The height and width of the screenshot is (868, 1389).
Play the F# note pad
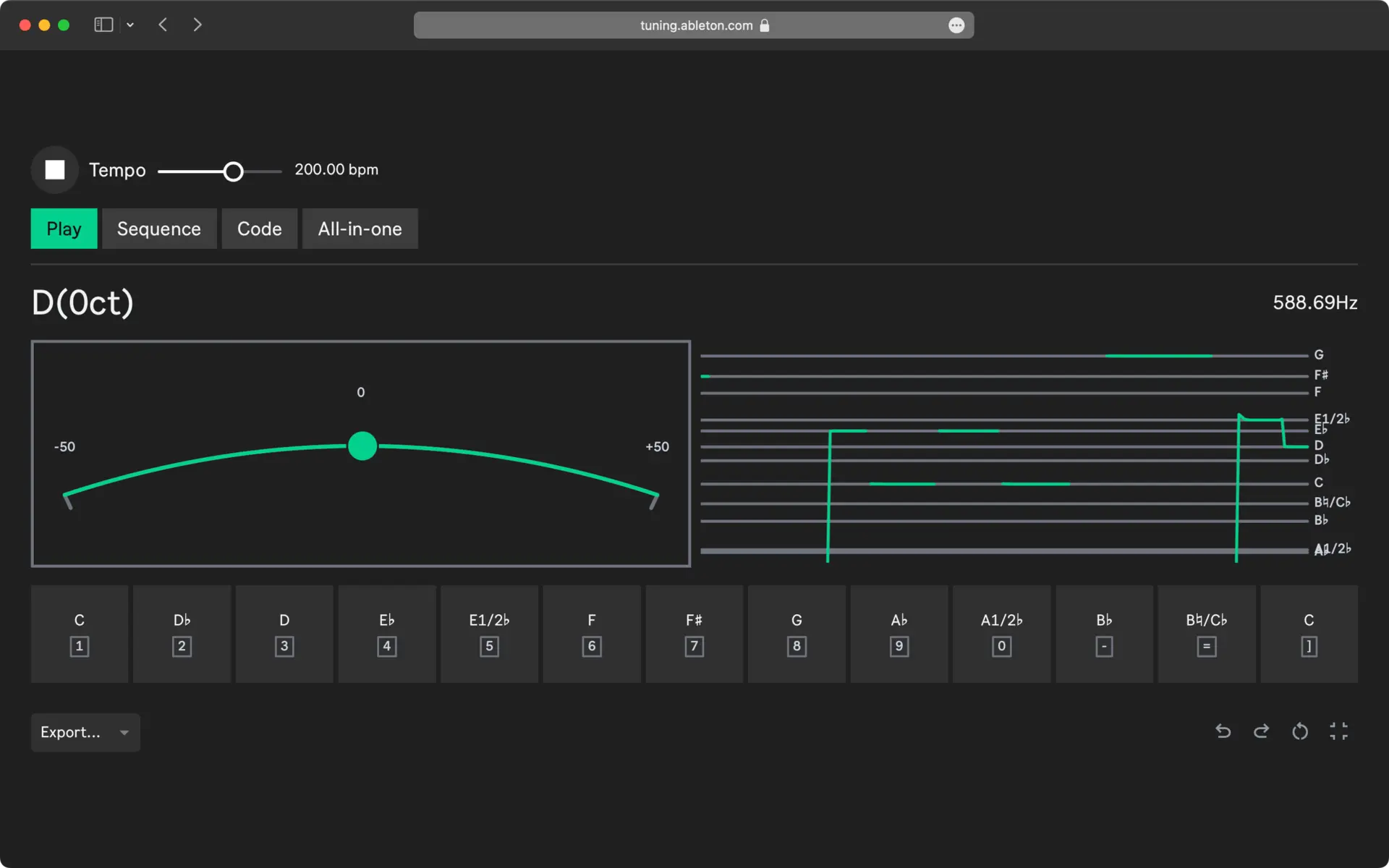pos(694,634)
